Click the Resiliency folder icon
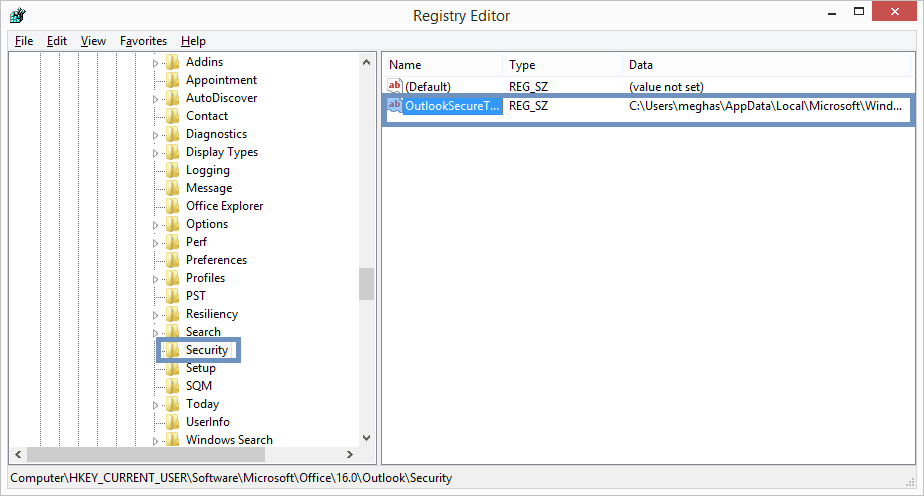924x496 pixels. click(173, 314)
